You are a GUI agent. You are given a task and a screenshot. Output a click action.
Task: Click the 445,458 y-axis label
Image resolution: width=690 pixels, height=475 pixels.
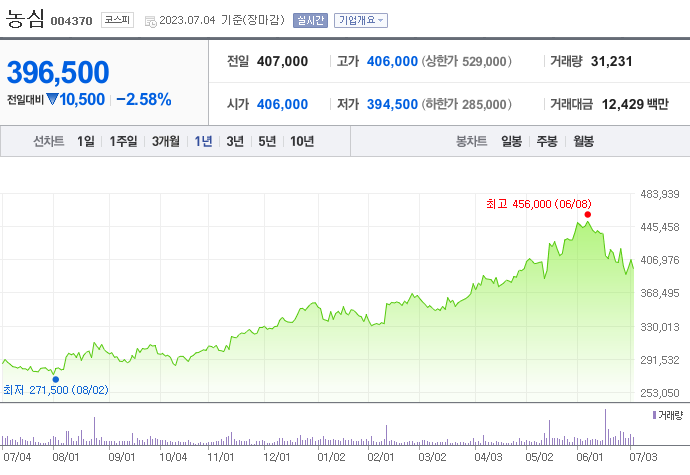click(x=660, y=227)
